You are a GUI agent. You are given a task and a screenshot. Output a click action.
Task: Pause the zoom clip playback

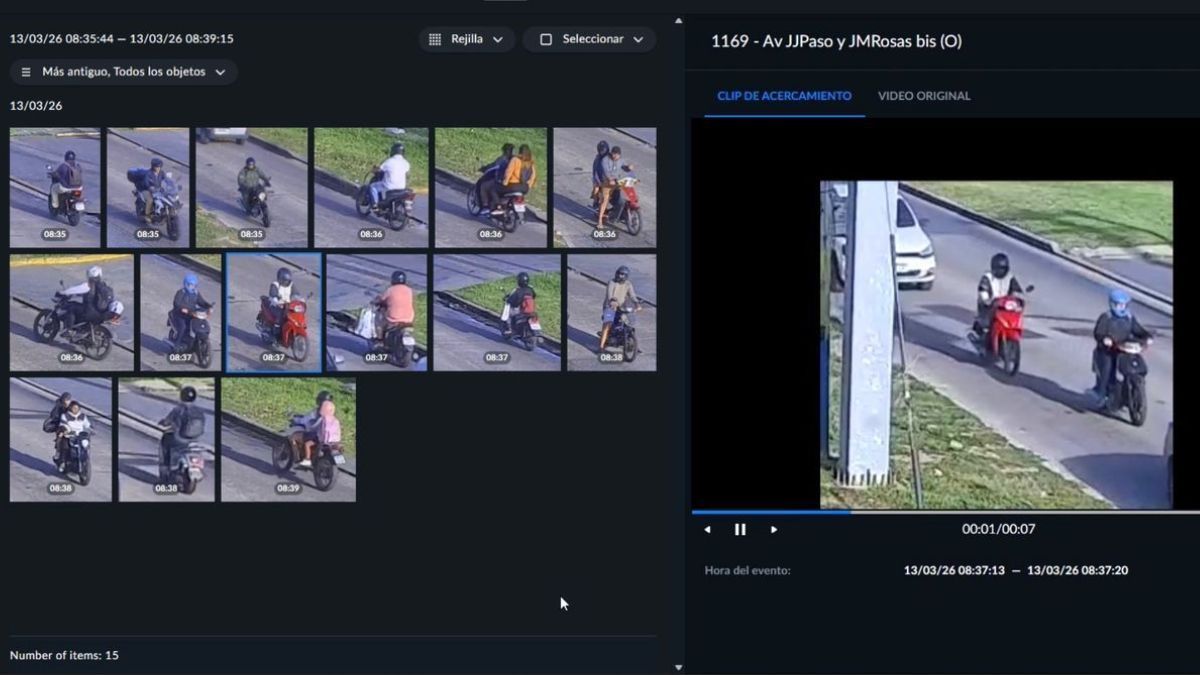[740, 529]
